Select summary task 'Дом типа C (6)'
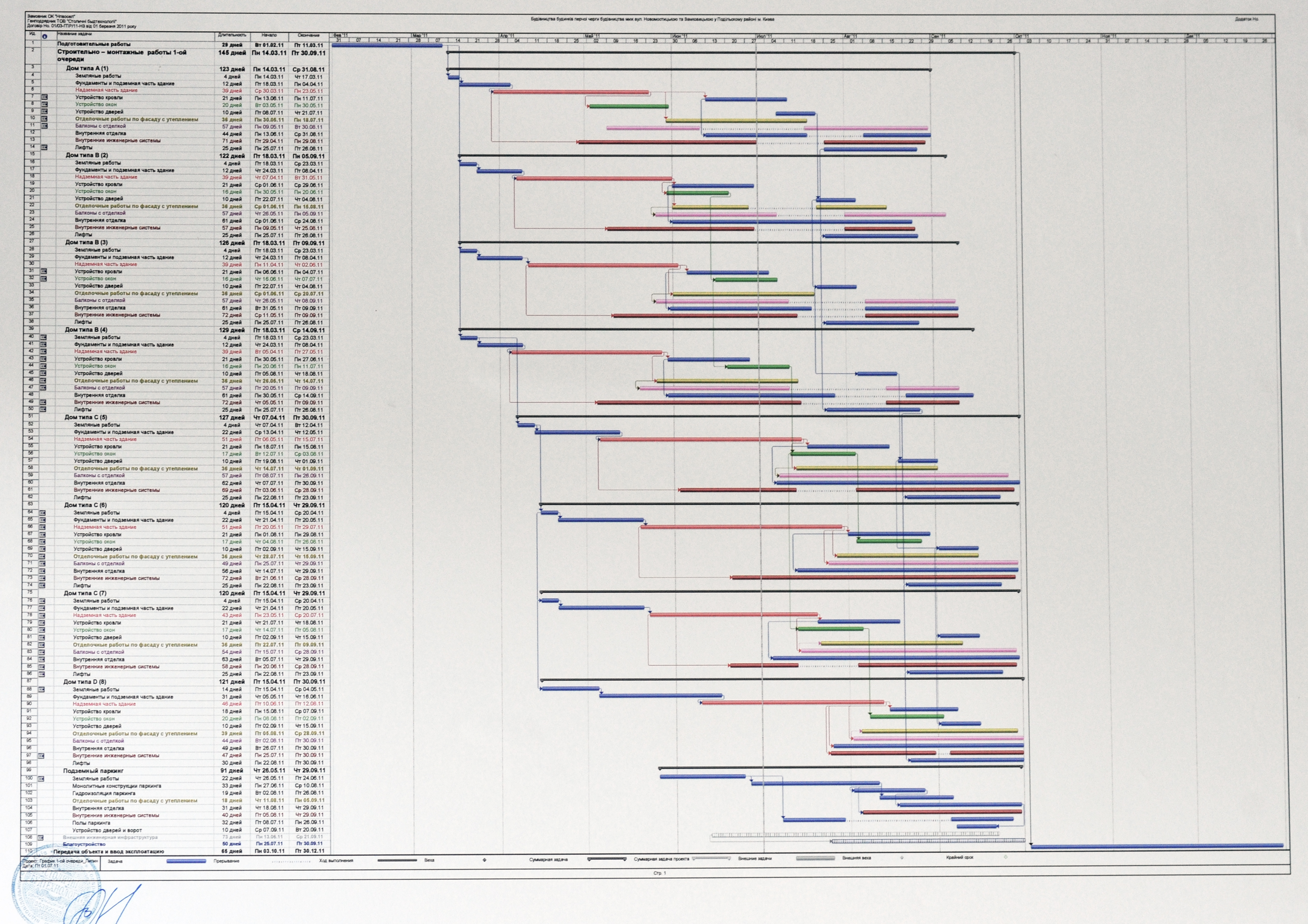 pos(86,505)
